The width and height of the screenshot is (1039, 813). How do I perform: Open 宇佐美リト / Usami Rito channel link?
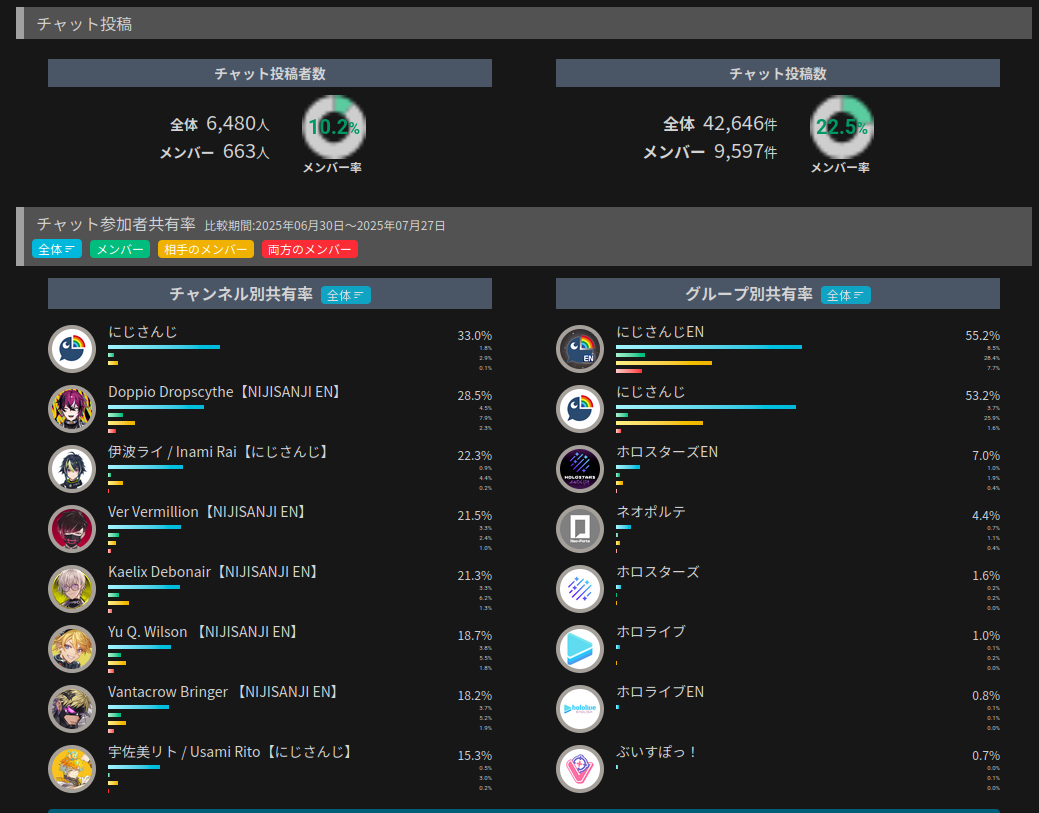pos(231,752)
